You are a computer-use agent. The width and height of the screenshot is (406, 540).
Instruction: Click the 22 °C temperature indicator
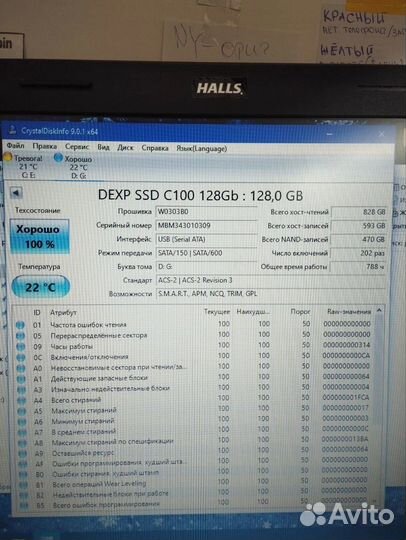coord(41,287)
